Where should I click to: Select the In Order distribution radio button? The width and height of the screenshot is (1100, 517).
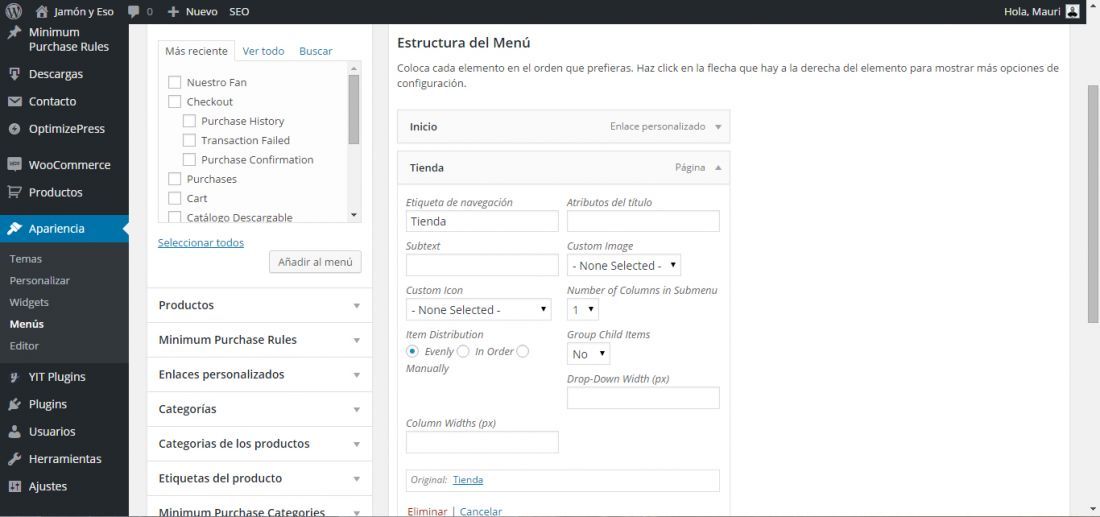(x=463, y=351)
